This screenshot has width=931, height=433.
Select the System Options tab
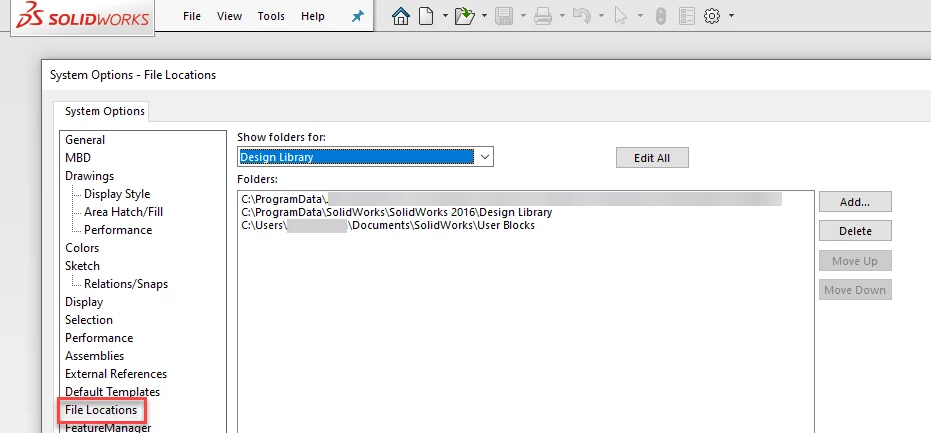[x=104, y=111]
